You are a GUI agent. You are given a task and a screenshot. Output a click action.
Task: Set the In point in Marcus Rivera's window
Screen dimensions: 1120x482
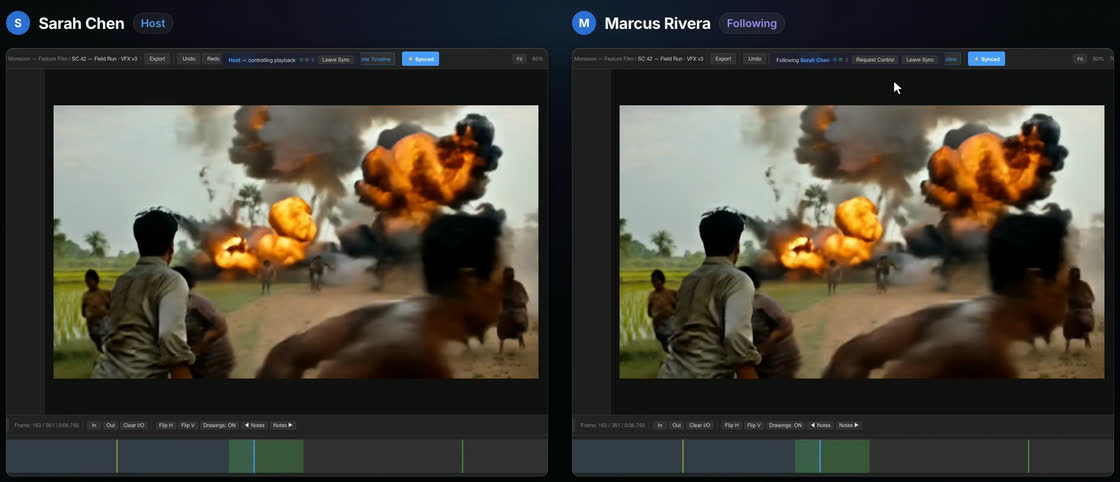click(659, 426)
